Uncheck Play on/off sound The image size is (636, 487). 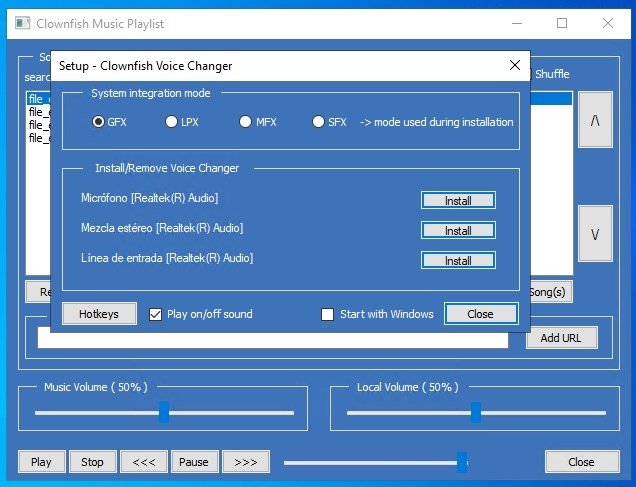pos(155,314)
